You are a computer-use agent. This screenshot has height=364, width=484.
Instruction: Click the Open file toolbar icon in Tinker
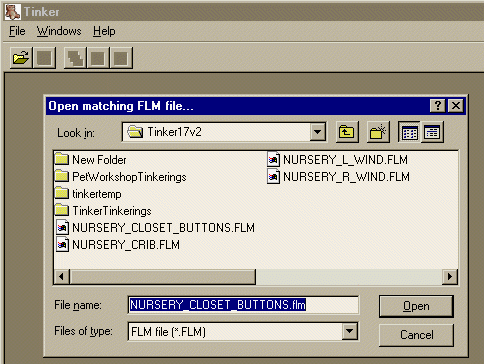(x=21, y=58)
